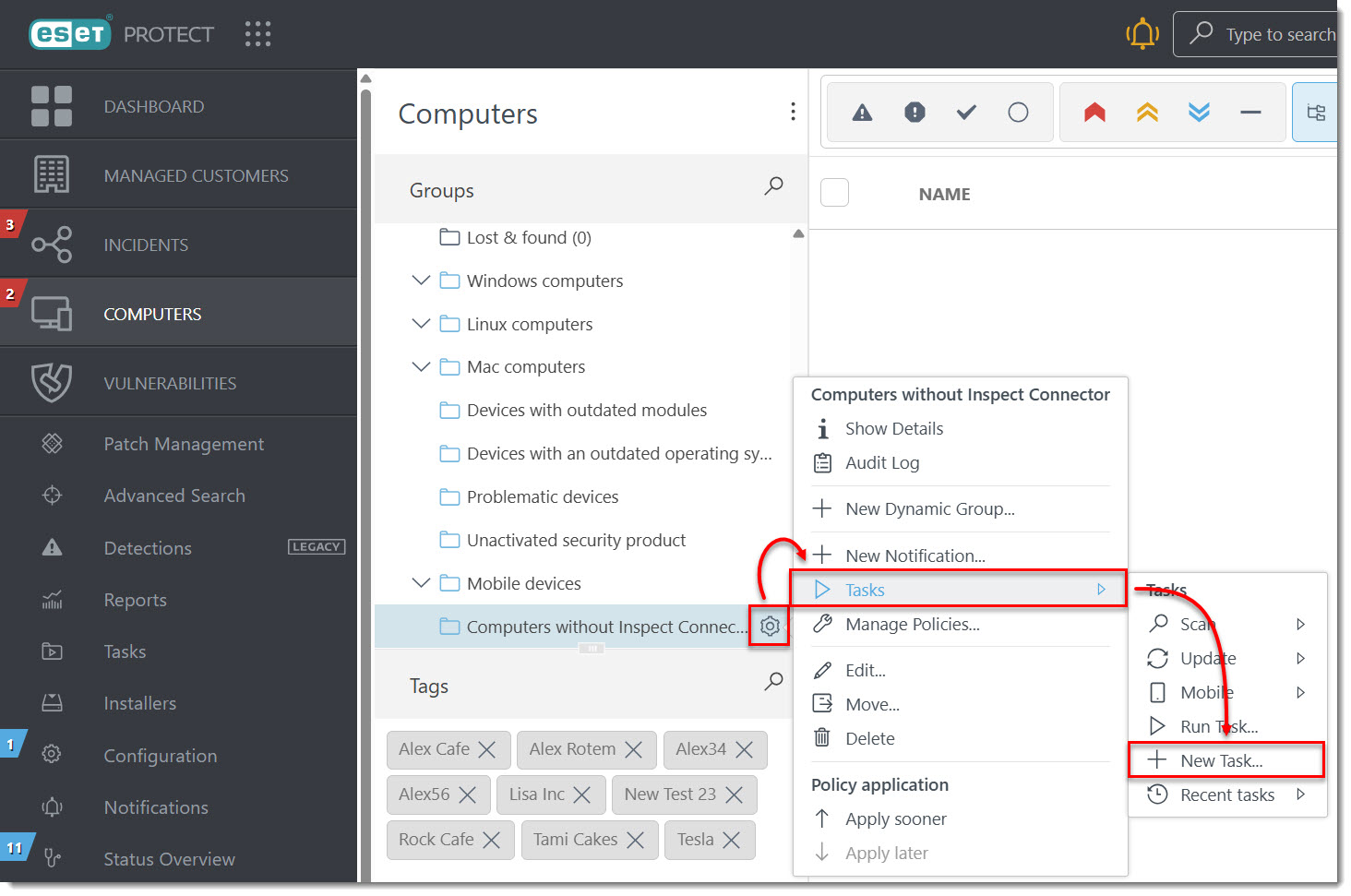The image size is (1351, 896).
Task: Toggle the warning triangle status filter
Action: [862, 113]
